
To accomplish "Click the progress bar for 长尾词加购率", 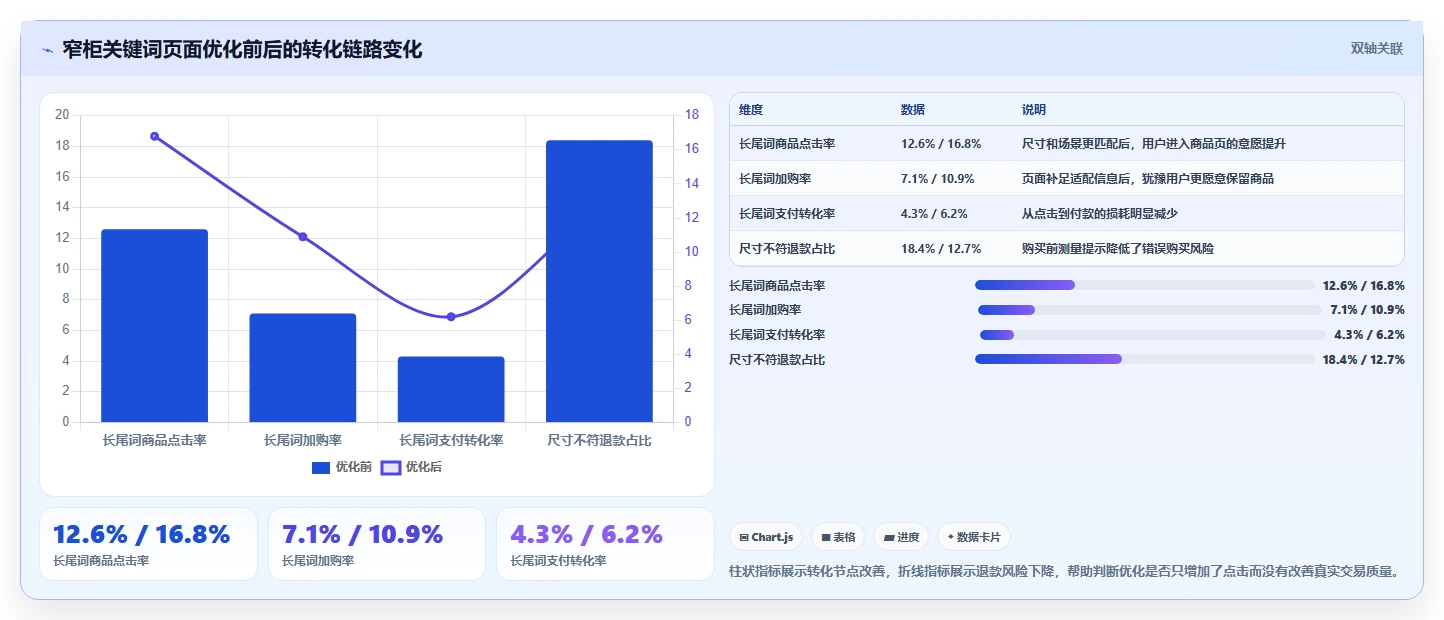I will (1150, 310).
